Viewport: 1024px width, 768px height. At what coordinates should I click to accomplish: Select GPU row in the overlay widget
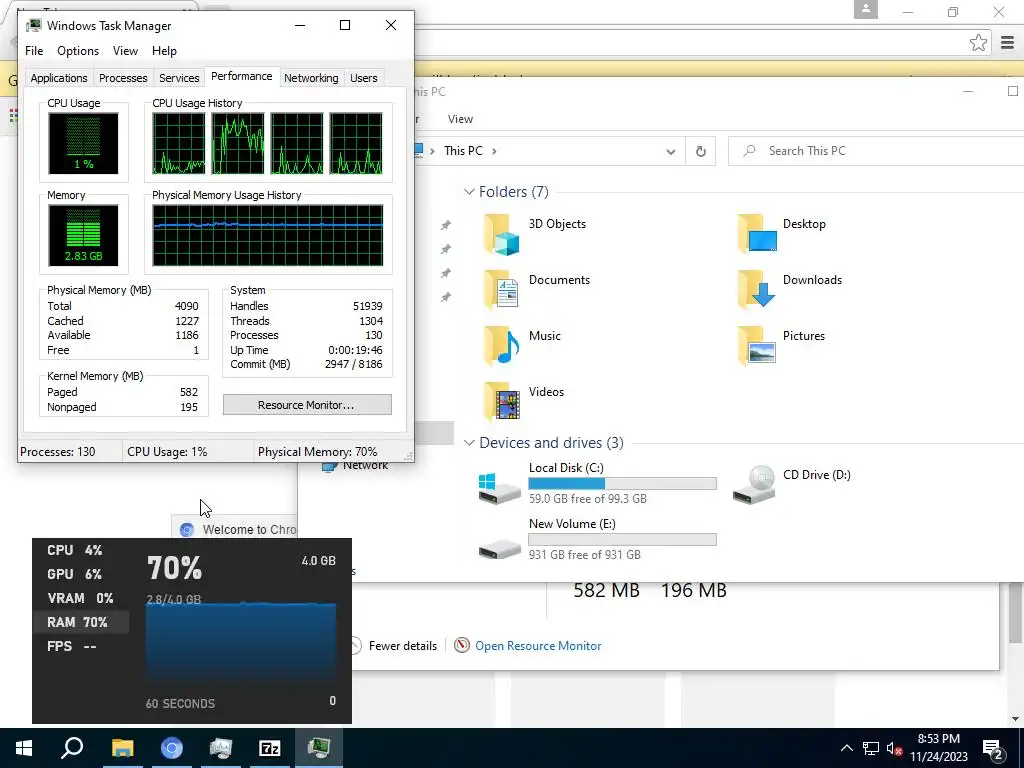point(80,575)
